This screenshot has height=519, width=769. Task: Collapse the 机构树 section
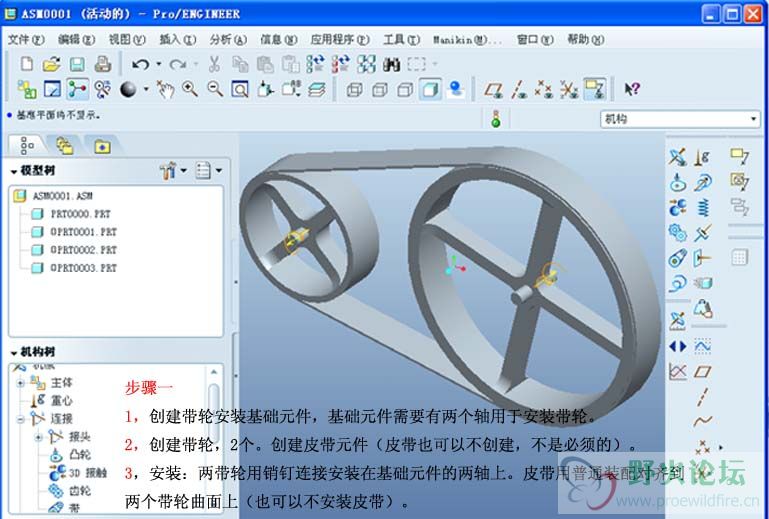coord(14,353)
